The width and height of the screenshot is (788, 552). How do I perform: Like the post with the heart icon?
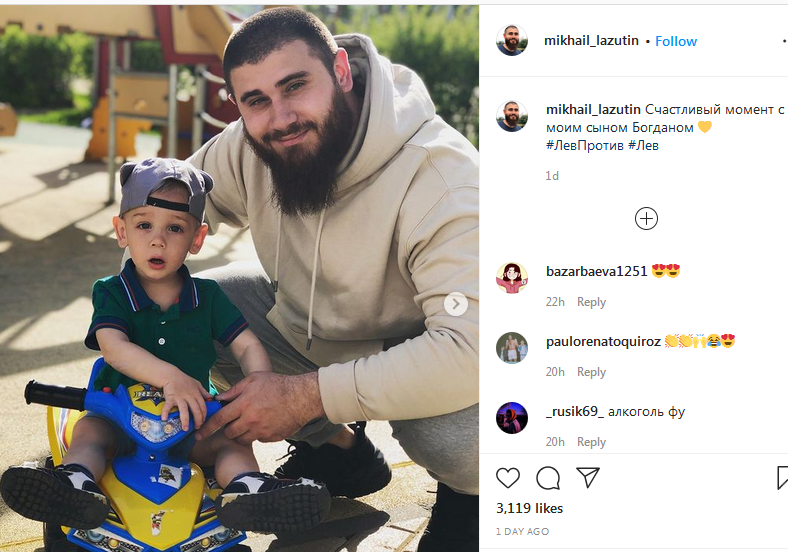point(508,478)
